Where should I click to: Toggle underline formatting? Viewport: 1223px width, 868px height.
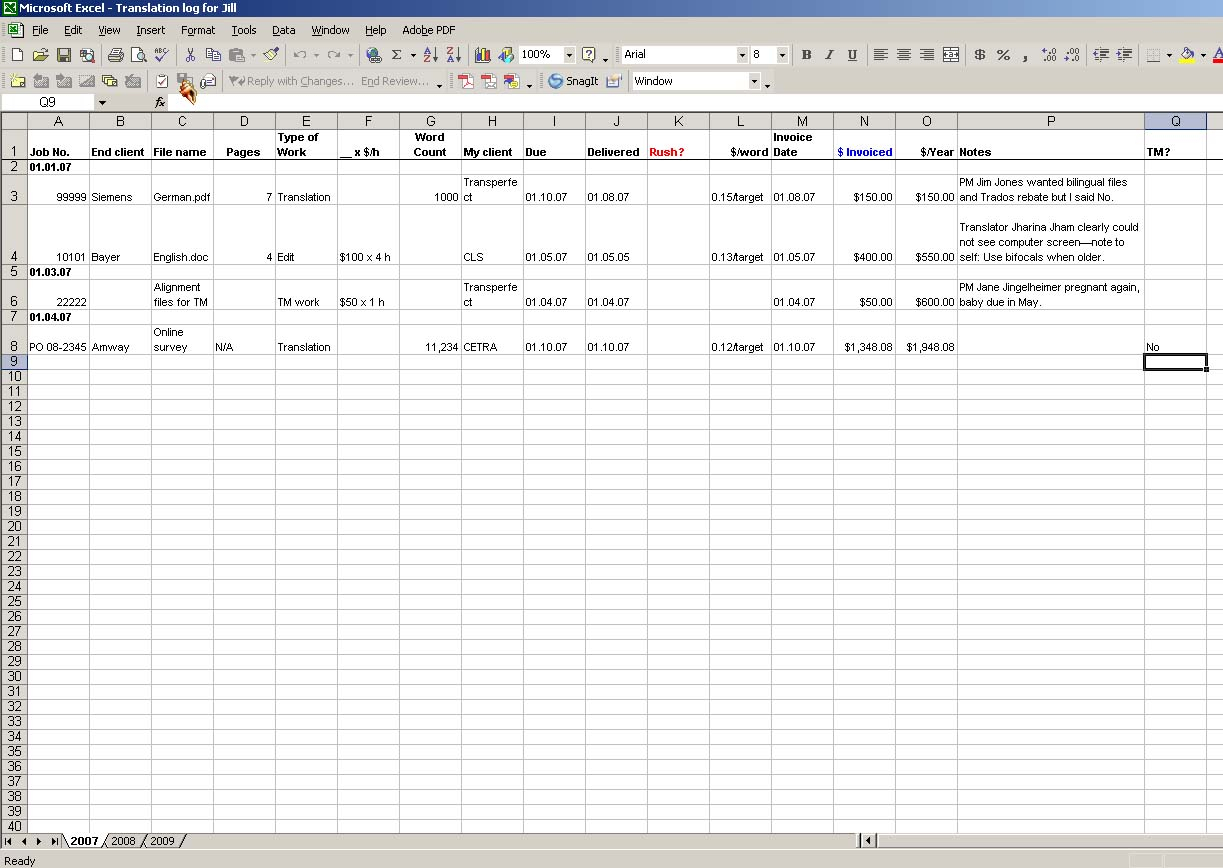point(852,55)
